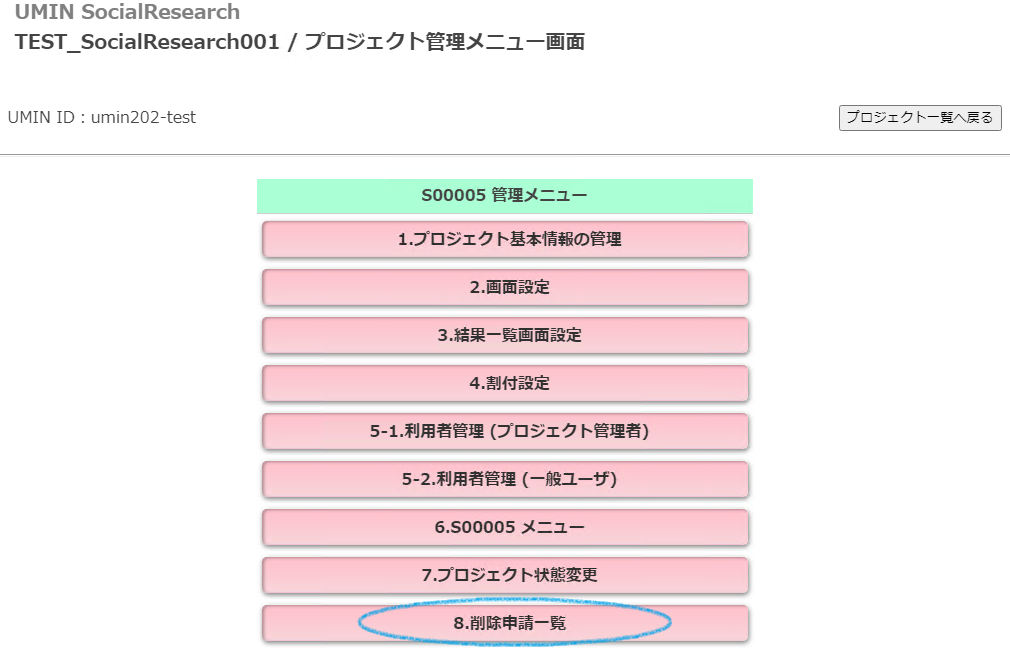Choose 7.プロジェクト状態変更
1010x655 pixels.
(505, 576)
